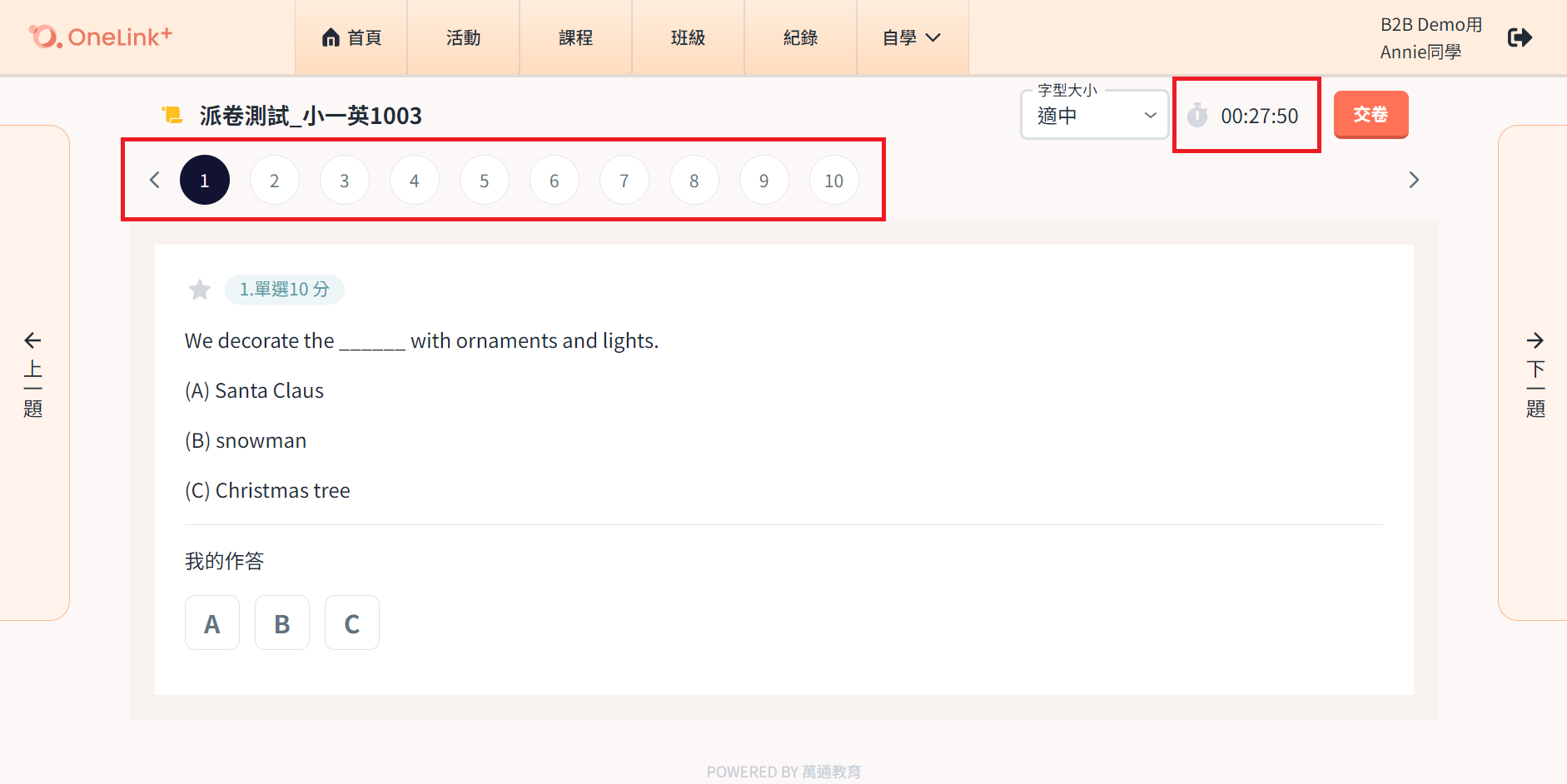Image resolution: width=1567 pixels, height=784 pixels.
Task: Submit the paper with 交卷 button
Action: click(1371, 114)
